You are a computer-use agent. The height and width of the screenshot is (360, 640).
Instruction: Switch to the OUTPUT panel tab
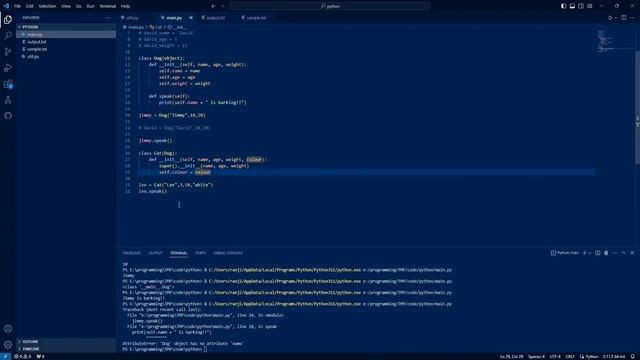point(155,253)
